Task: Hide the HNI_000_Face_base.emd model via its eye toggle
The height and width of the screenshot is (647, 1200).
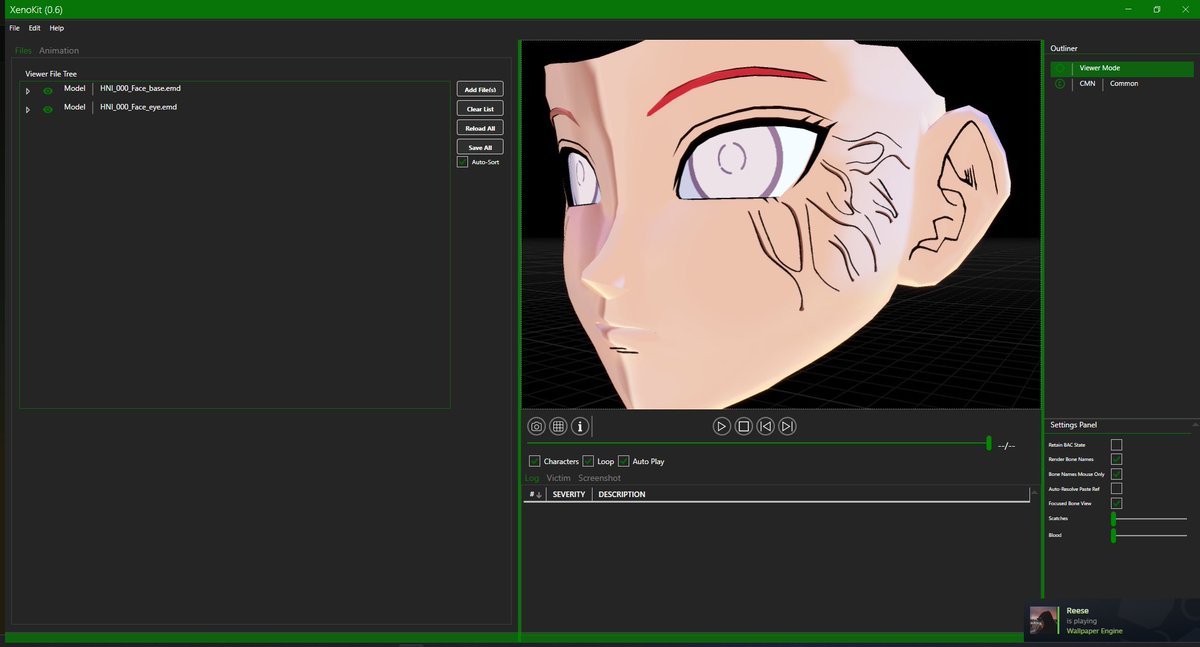Action: 47,88
